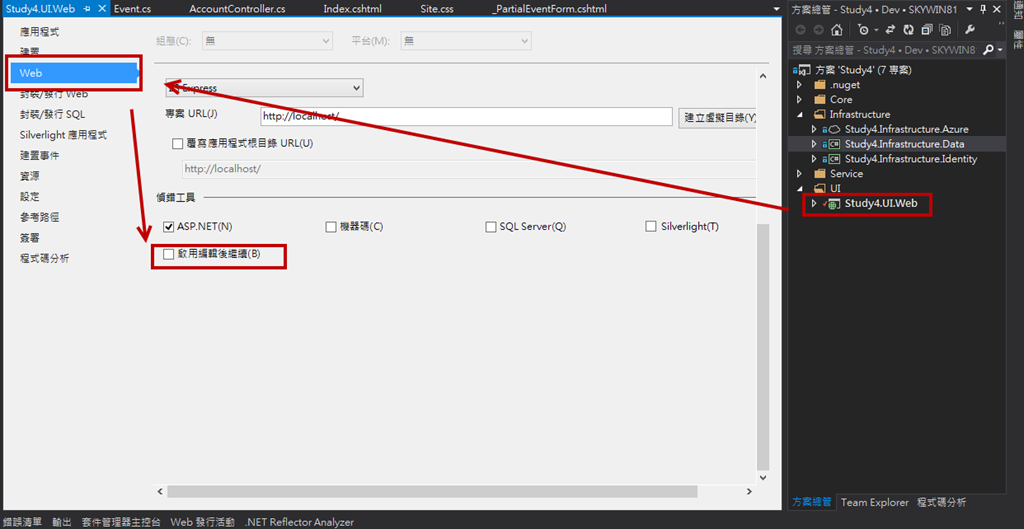Expand the Study4.Infrastructure.Azure project node

814,129
